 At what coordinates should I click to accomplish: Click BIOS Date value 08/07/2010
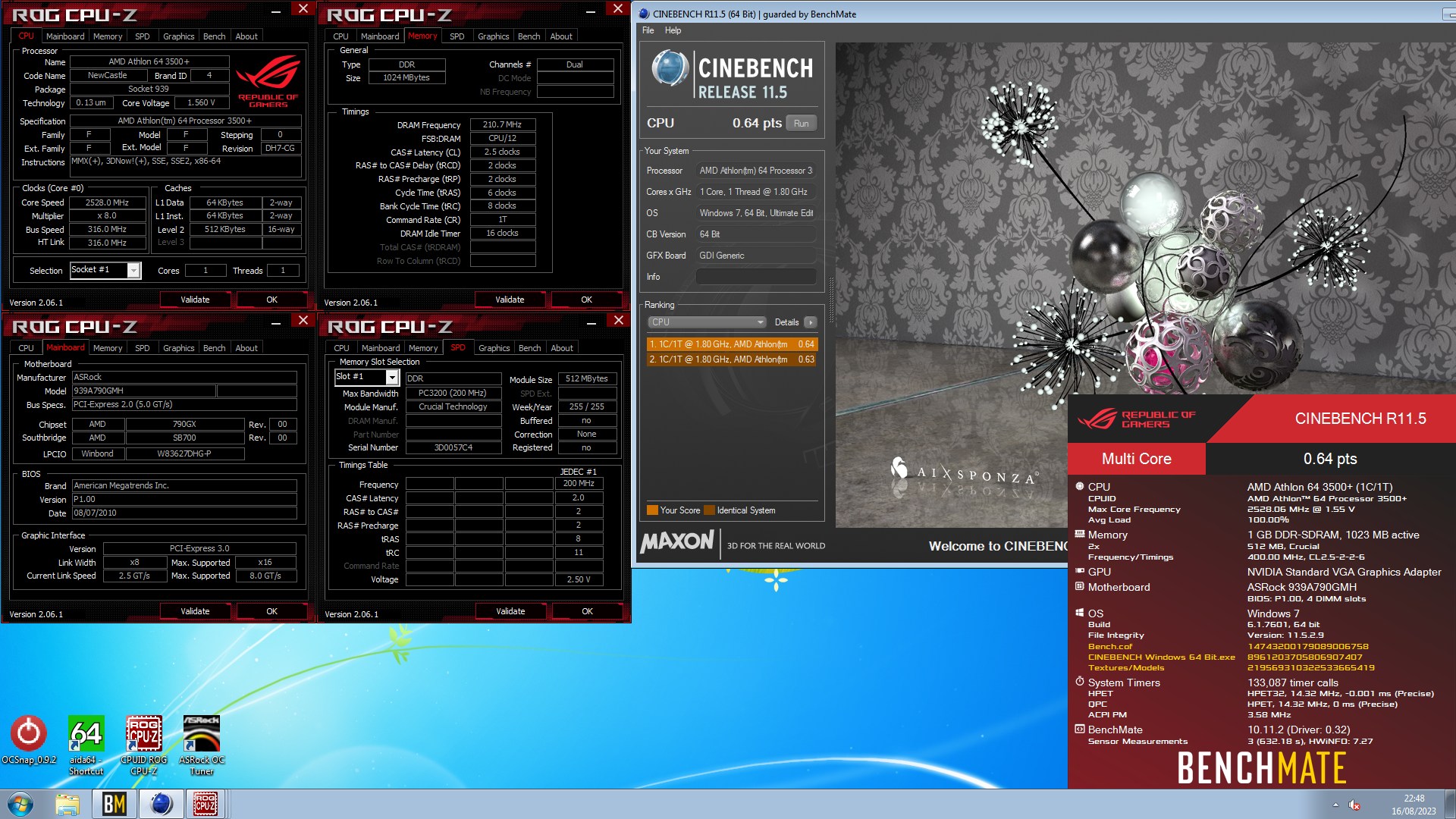[x=184, y=513]
